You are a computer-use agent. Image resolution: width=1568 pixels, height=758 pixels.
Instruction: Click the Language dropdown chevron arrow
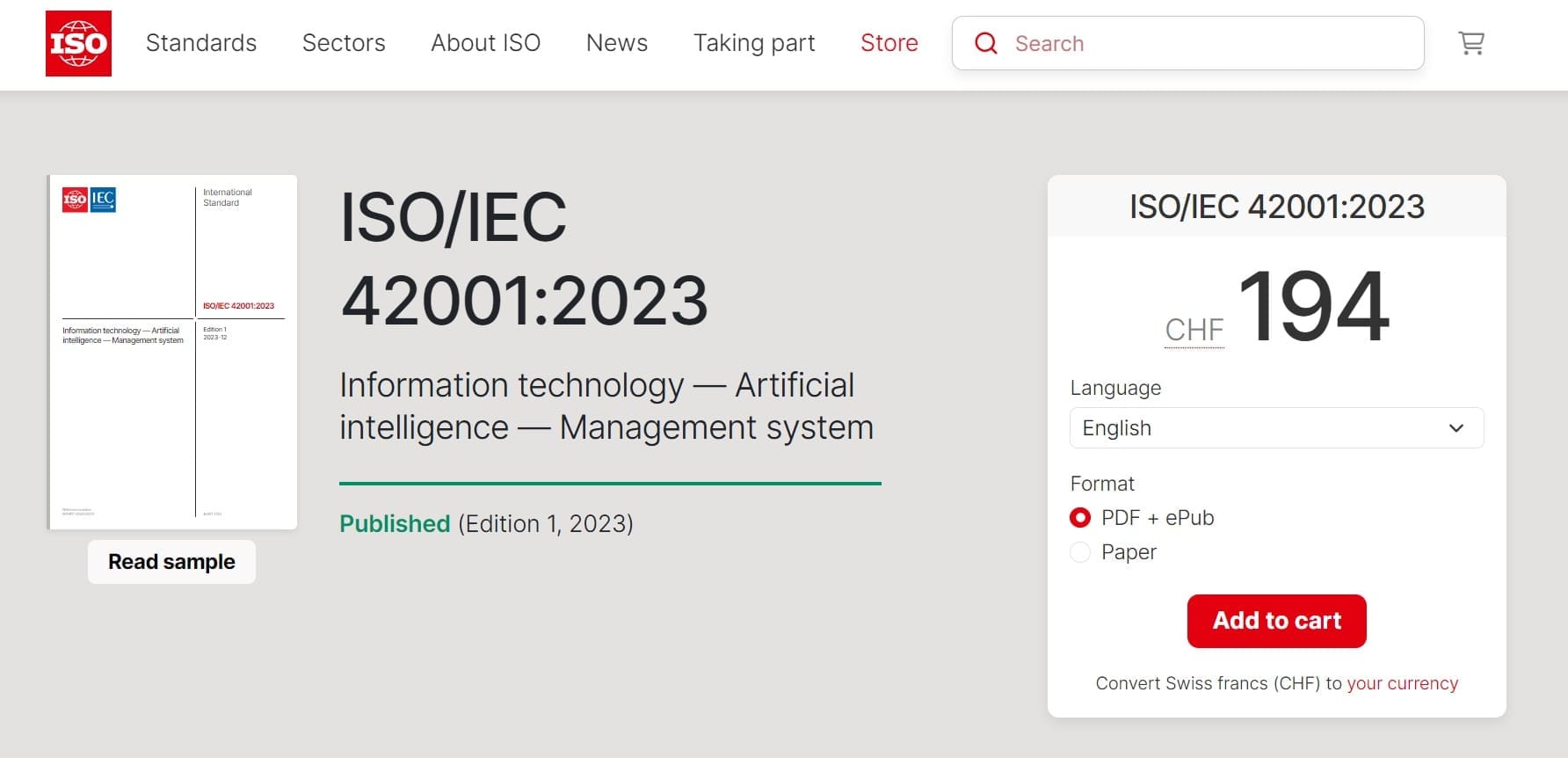click(1456, 428)
